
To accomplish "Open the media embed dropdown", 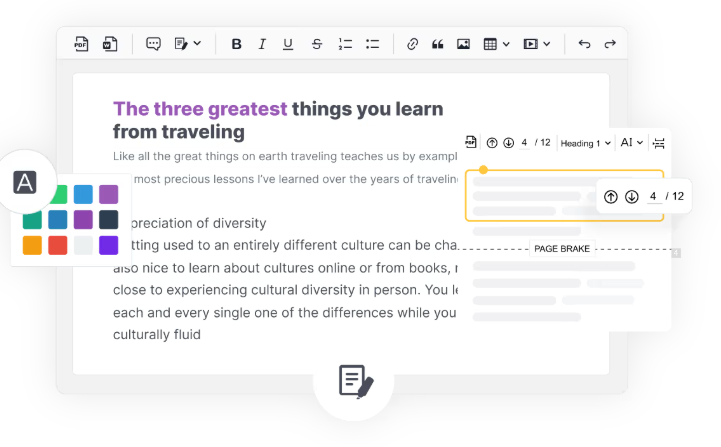I will tap(537, 44).
